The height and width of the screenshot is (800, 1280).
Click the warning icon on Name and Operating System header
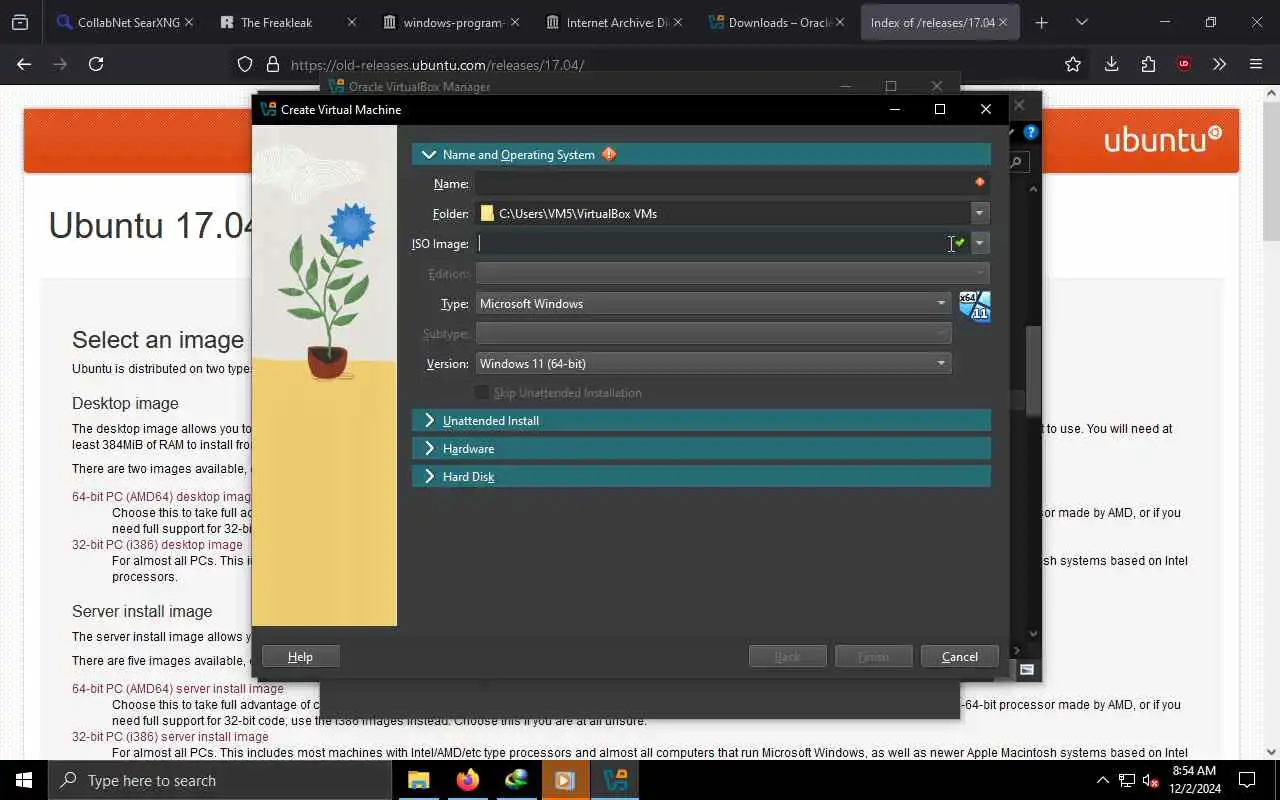click(x=609, y=154)
